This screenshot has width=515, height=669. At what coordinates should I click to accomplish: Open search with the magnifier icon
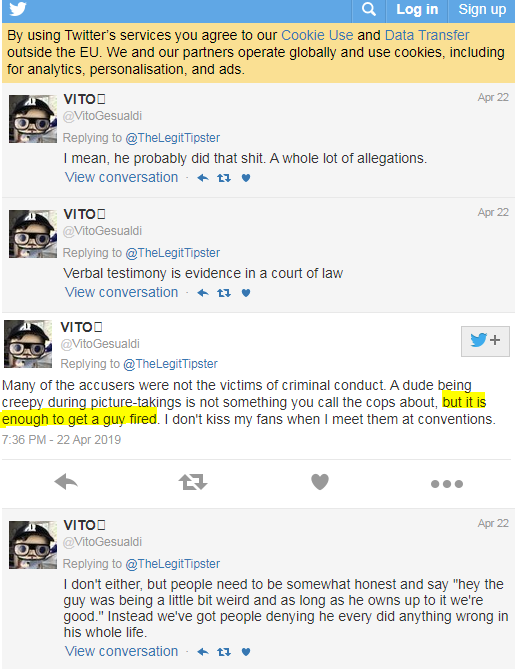[369, 9]
